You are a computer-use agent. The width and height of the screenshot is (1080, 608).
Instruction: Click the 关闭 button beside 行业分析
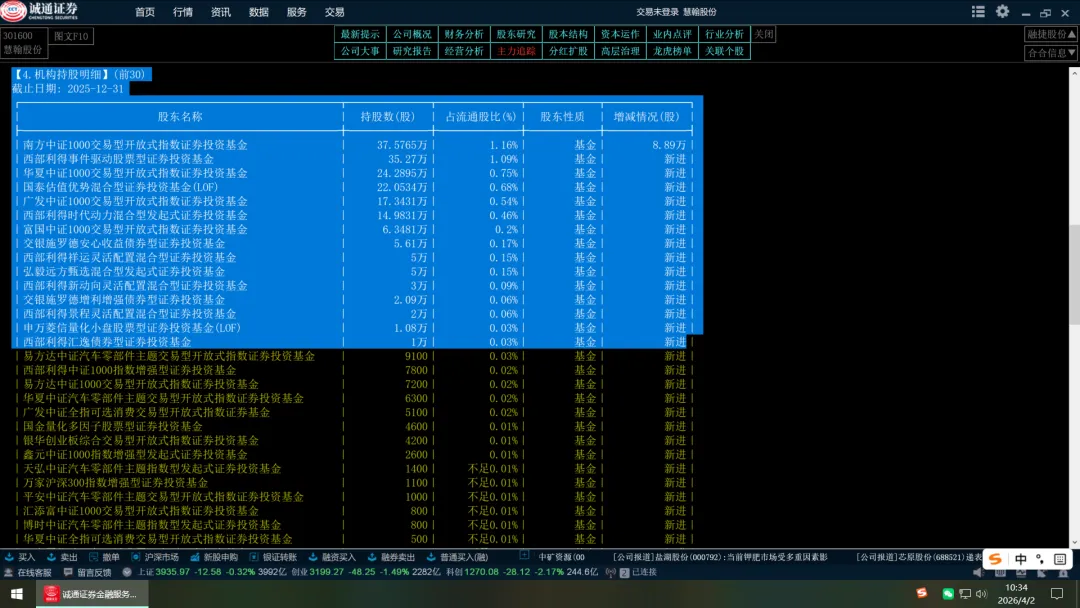point(764,34)
